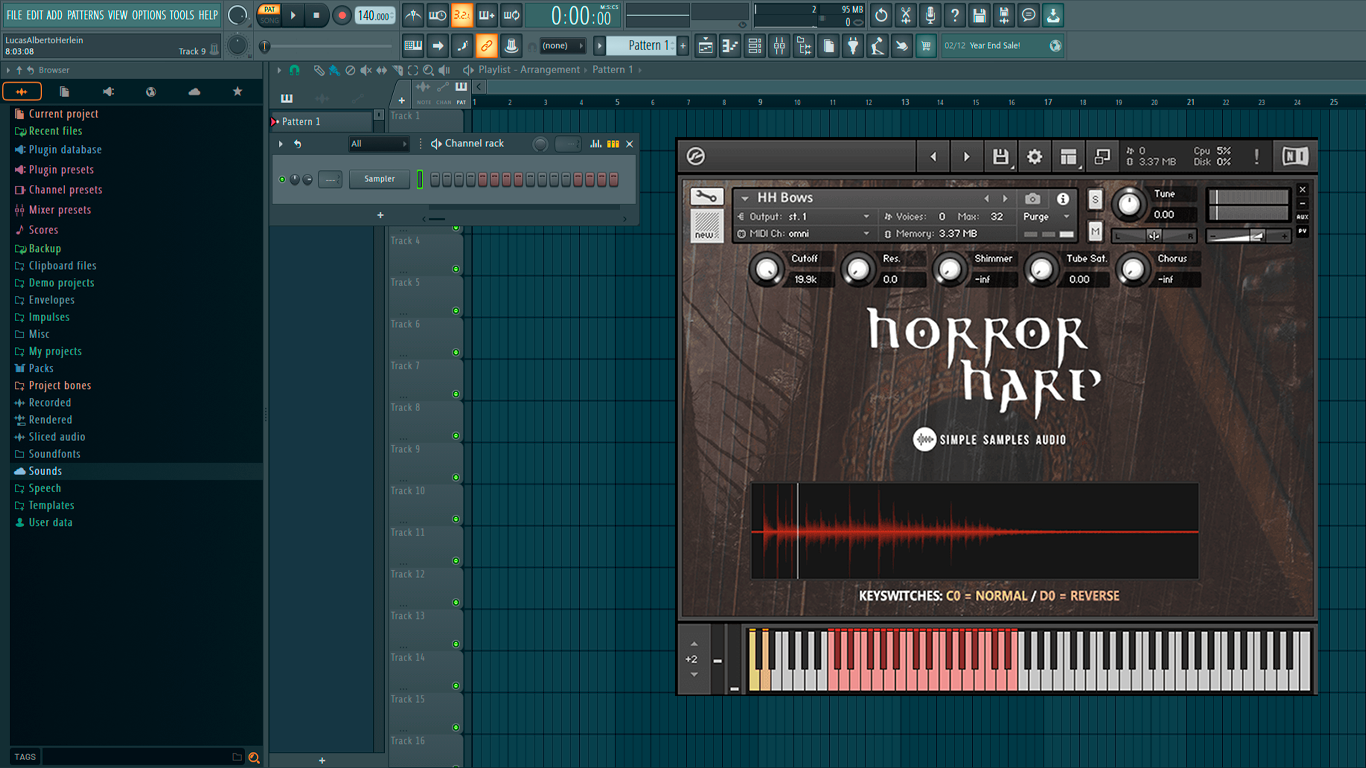Toggle the PV button in Kontakt instrument header

1302,231
